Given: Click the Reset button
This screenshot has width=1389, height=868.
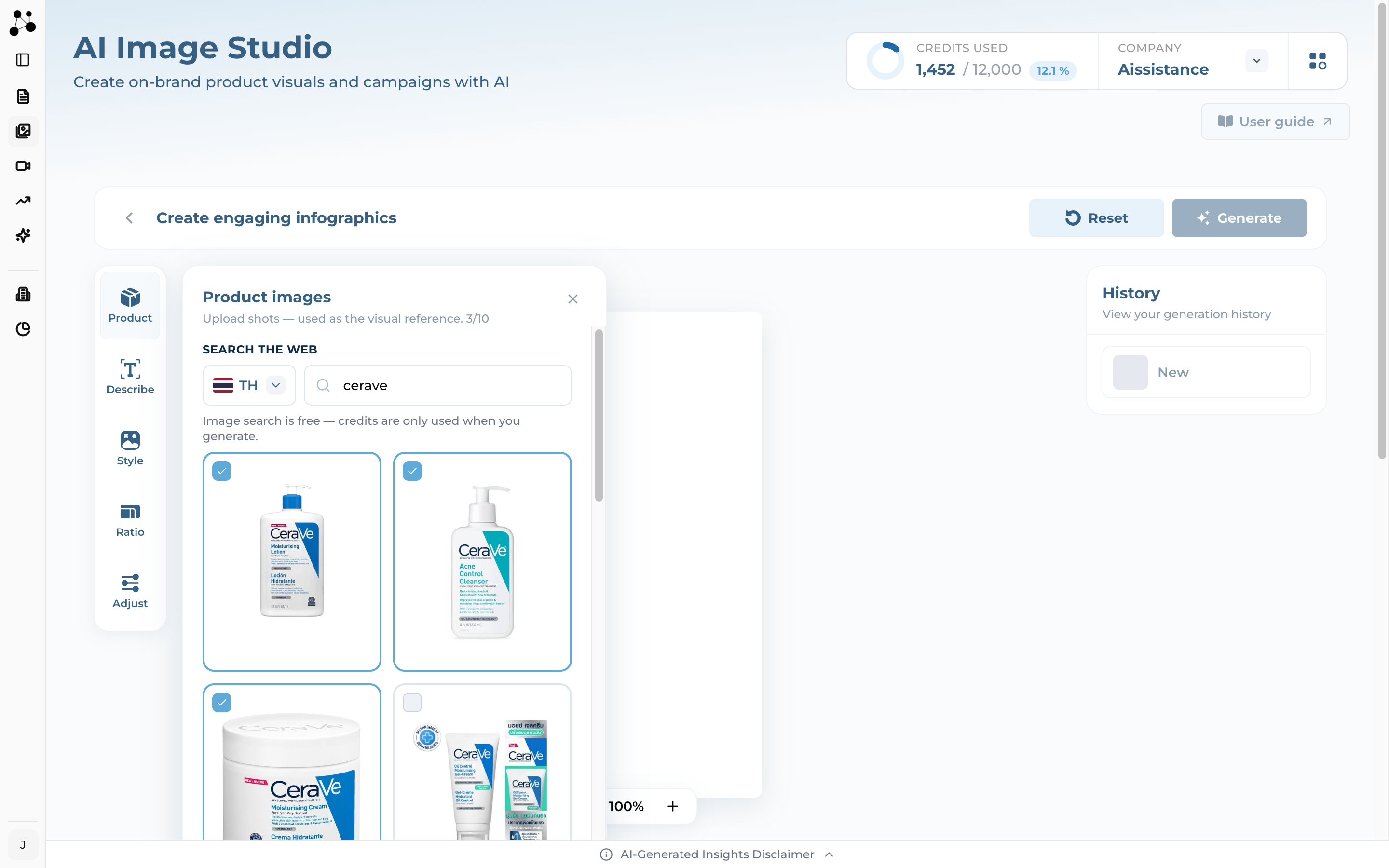Looking at the screenshot, I should coord(1096,218).
